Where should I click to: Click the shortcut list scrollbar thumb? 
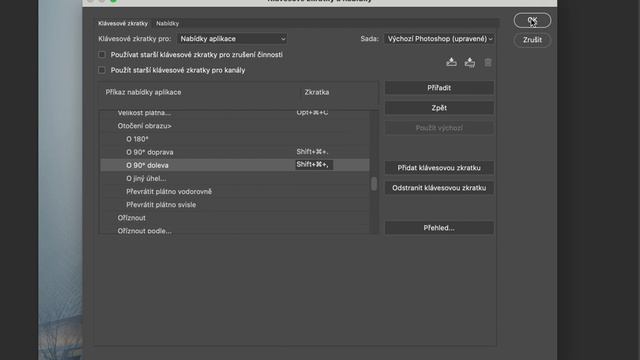(x=374, y=184)
